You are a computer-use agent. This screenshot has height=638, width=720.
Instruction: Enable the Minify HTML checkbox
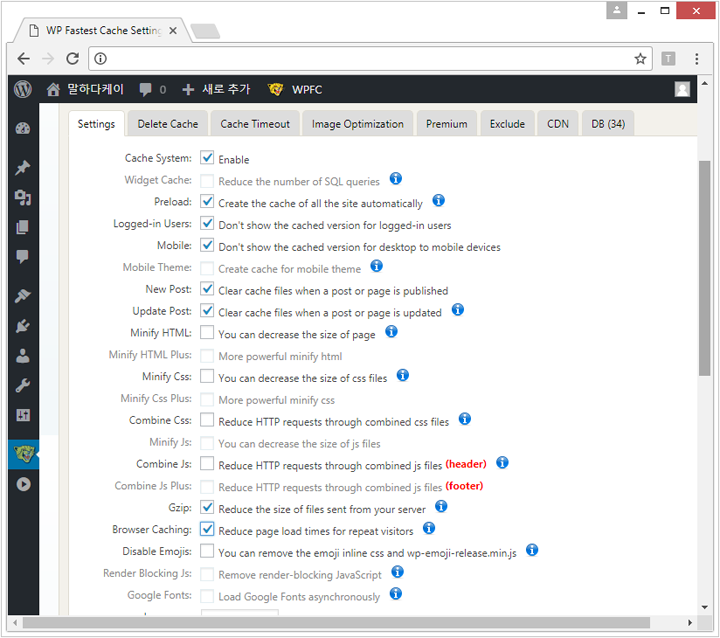click(207, 332)
